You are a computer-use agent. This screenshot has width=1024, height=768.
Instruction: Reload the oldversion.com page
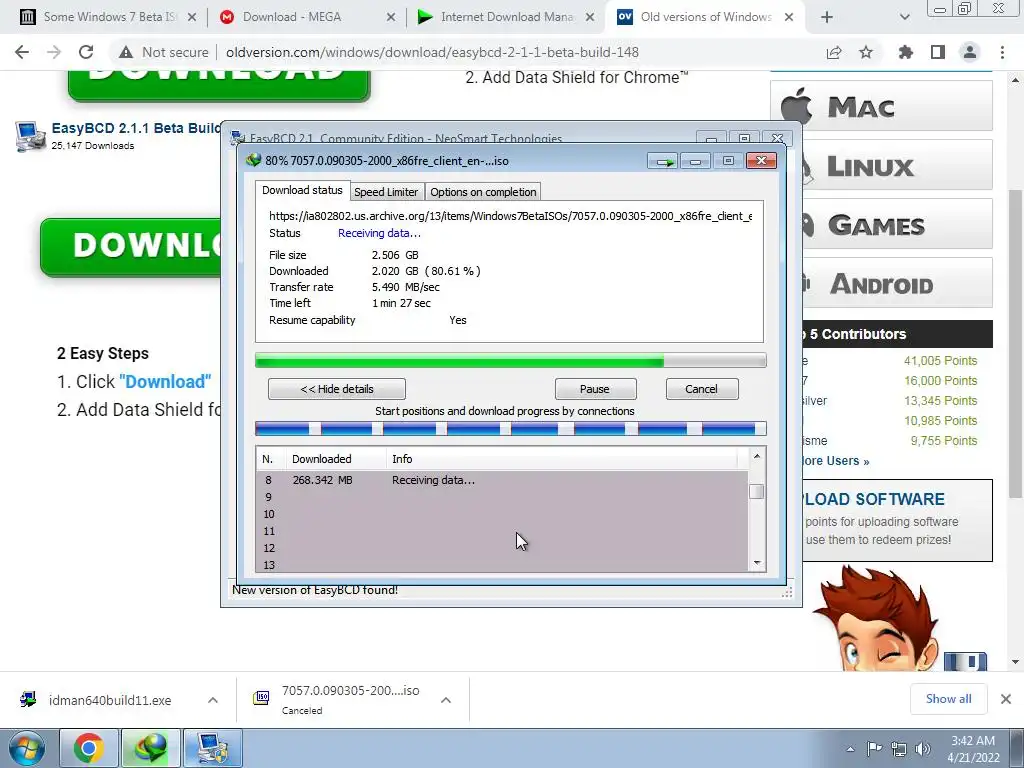point(86,52)
